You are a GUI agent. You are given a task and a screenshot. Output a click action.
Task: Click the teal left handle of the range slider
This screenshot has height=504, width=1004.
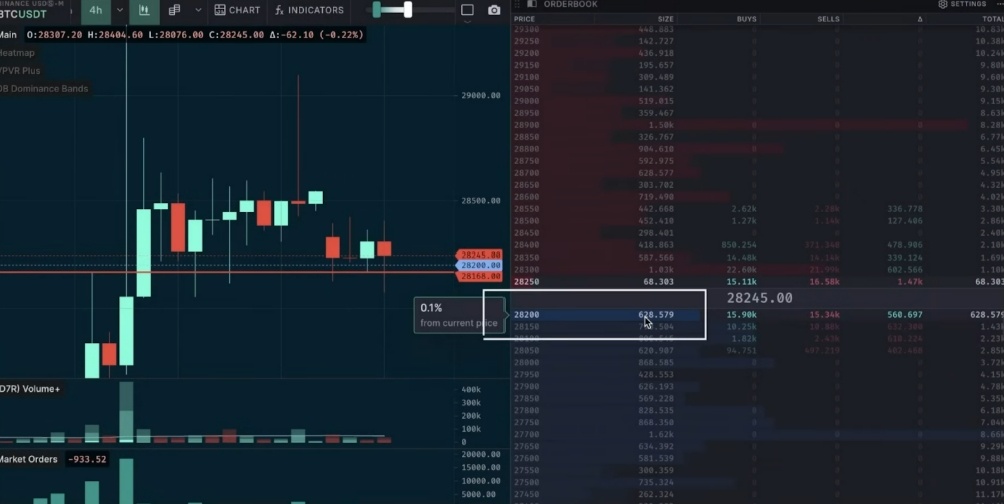[376, 10]
